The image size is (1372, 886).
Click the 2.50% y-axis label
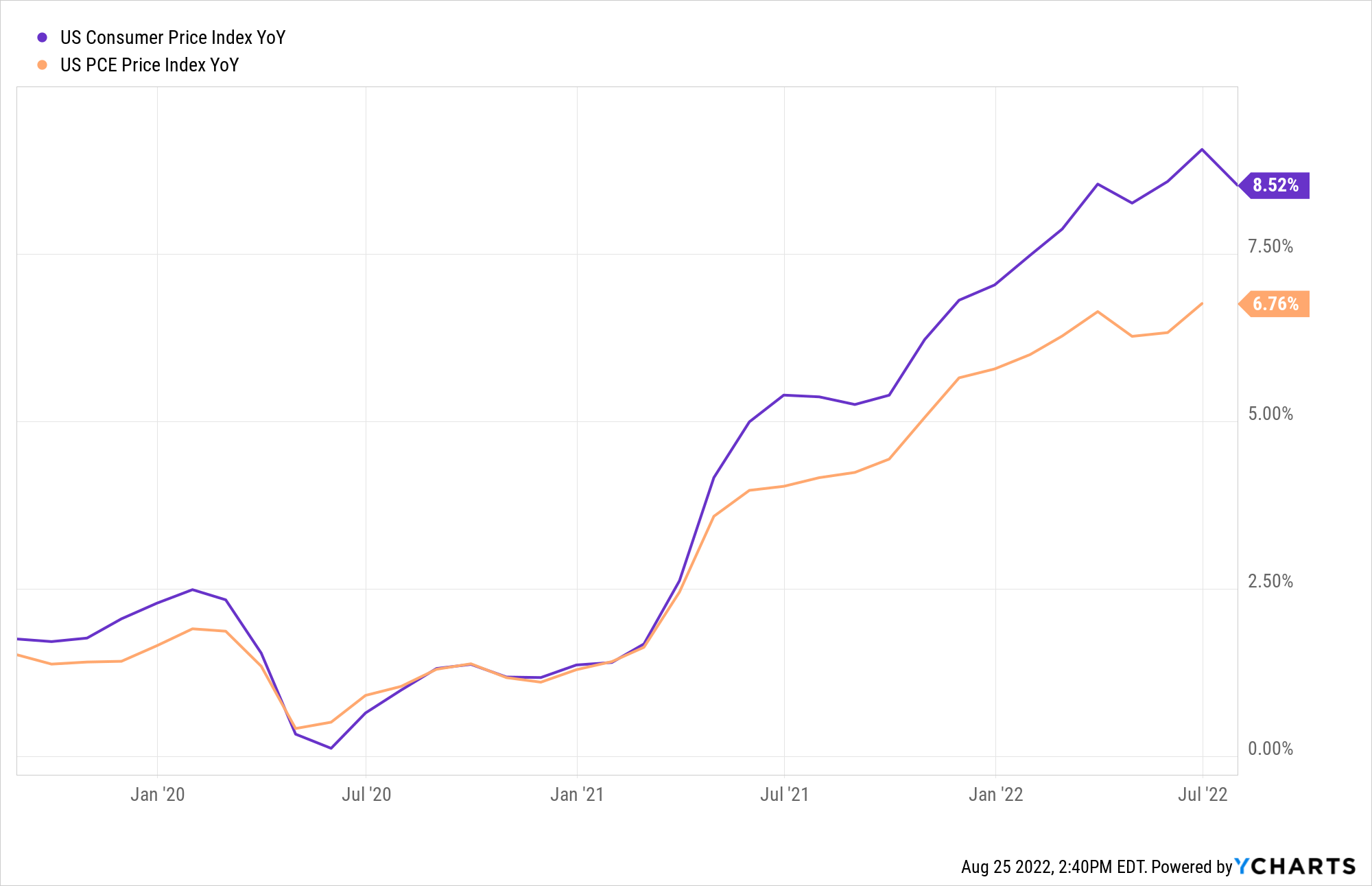tap(1270, 581)
